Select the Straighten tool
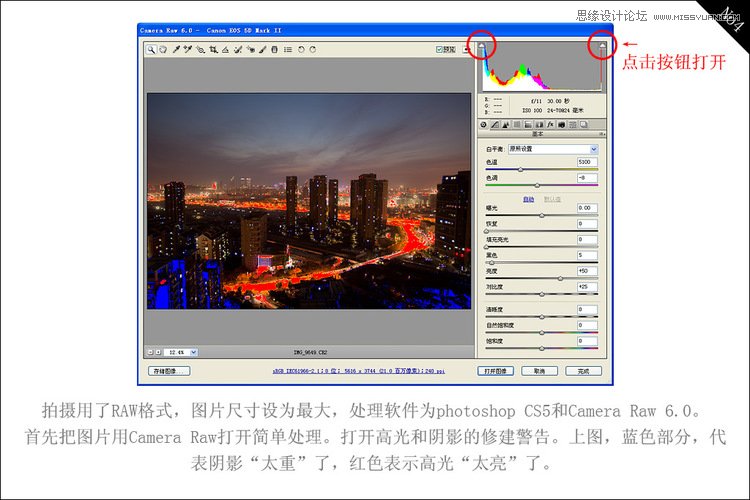750x500 pixels. pyautogui.click(x=225, y=49)
